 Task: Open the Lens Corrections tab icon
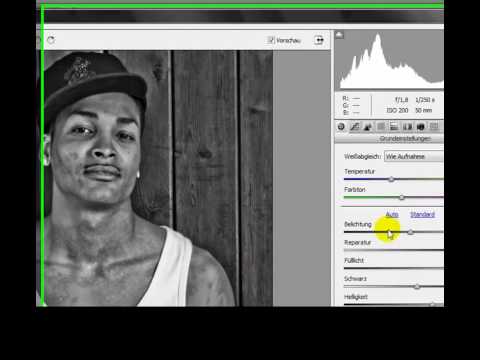click(x=407, y=127)
